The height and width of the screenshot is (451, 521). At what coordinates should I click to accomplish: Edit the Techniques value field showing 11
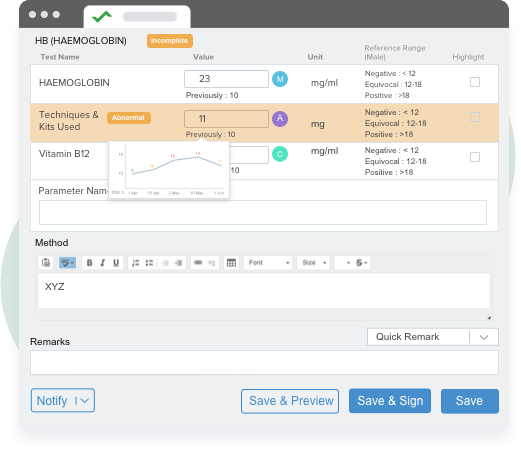226,119
